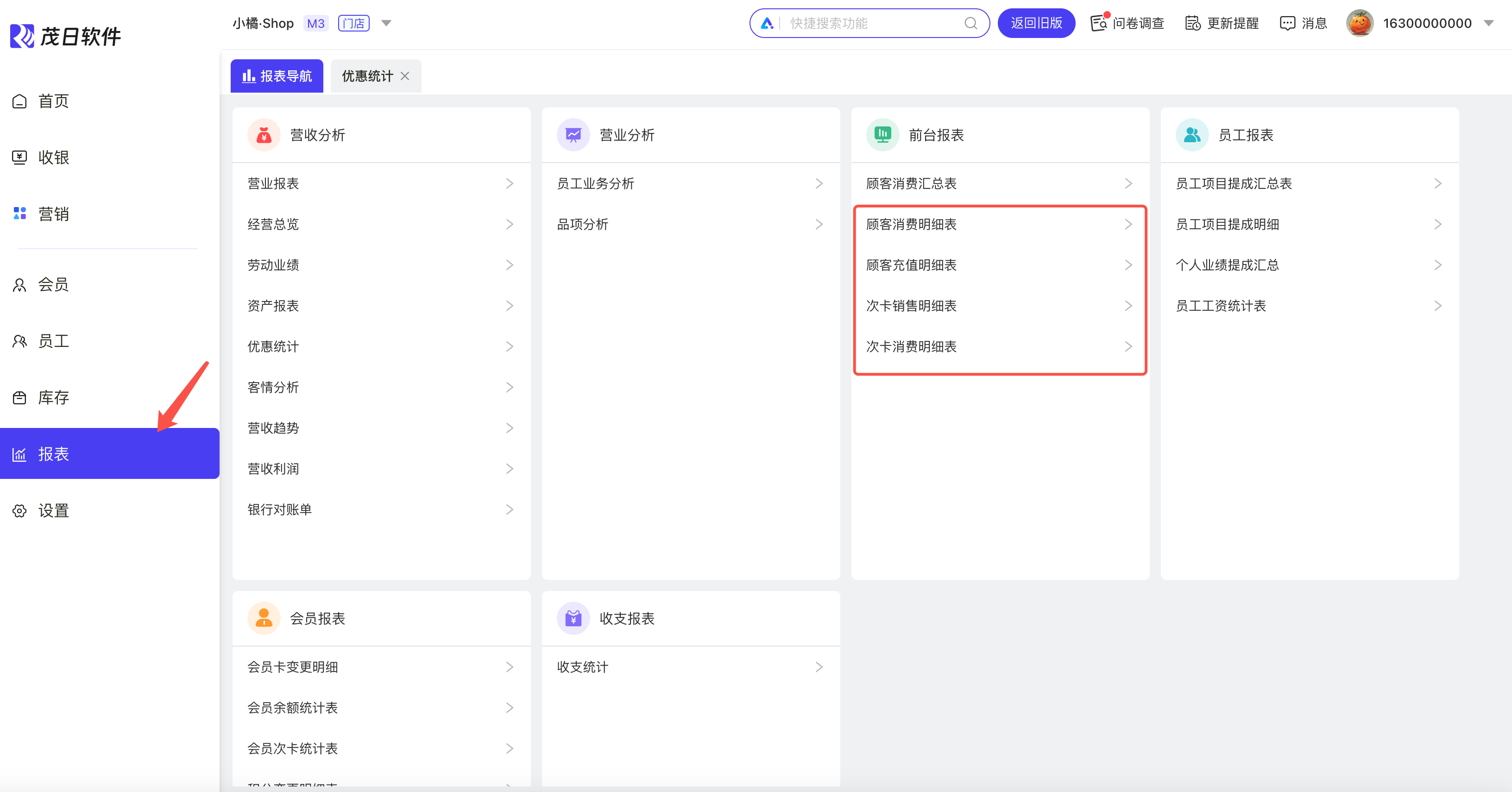1512x792 pixels.
Task: Open 更新提醒 update reminder icon
Action: (x=1192, y=24)
